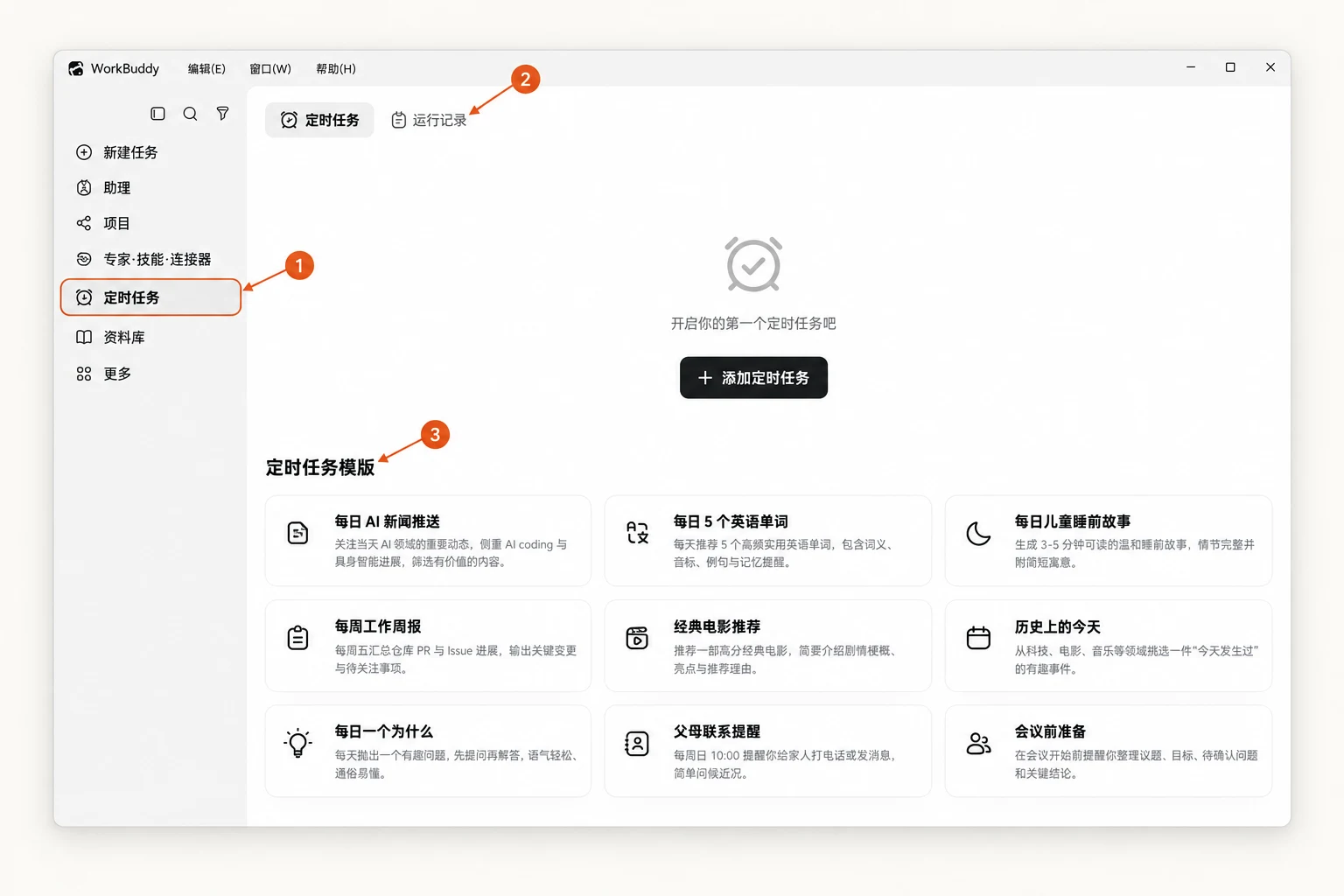Select the 会议前准备 template card
The height and width of the screenshot is (896, 1344).
(1109, 751)
